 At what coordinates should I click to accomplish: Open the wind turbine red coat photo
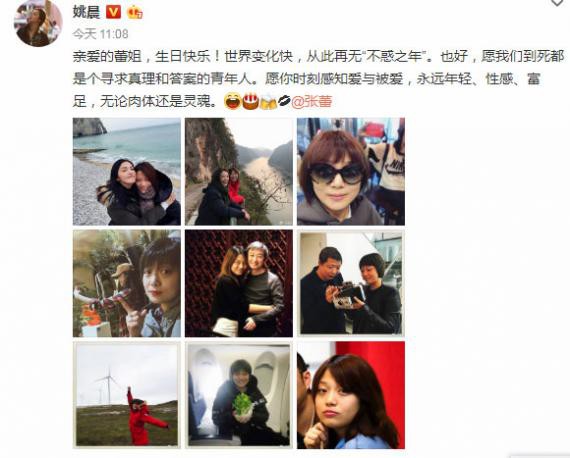point(127,395)
